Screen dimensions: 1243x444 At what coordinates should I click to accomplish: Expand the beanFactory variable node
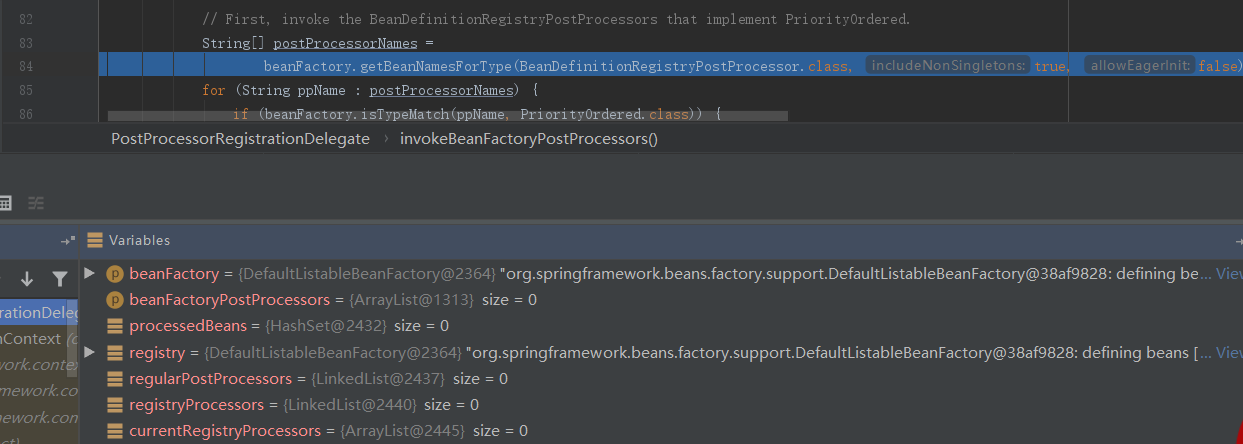[x=90, y=273]
